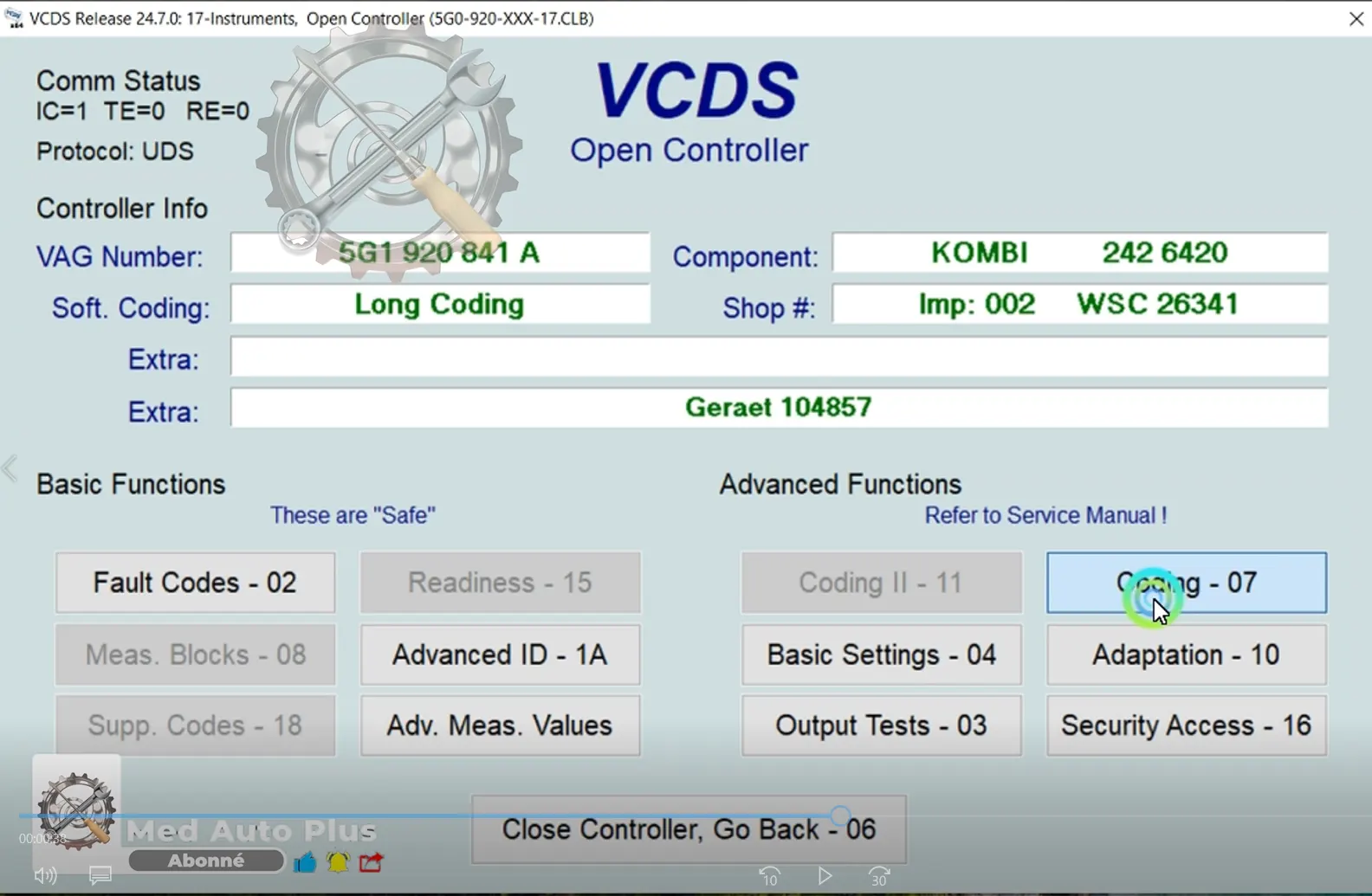Click the video volume speaker icon
This screenshot has width=1372, height=896.
coord(45,876)
